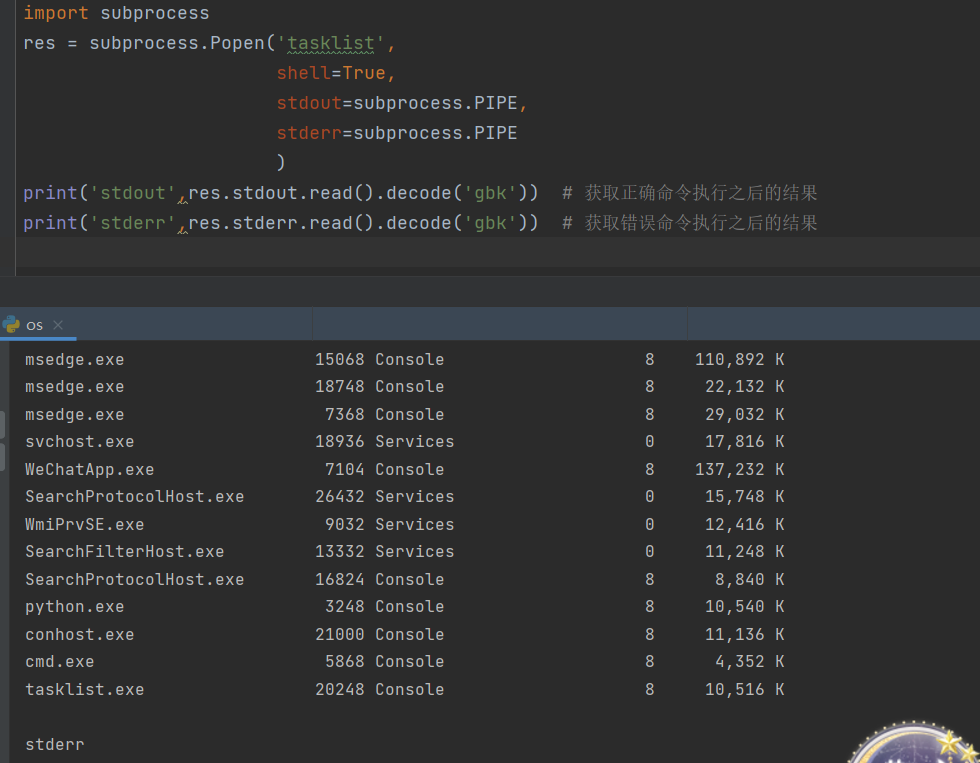This screenshot has width=980, height=763.
Task: Click python.exe in console output
Action: click(74, 607)
